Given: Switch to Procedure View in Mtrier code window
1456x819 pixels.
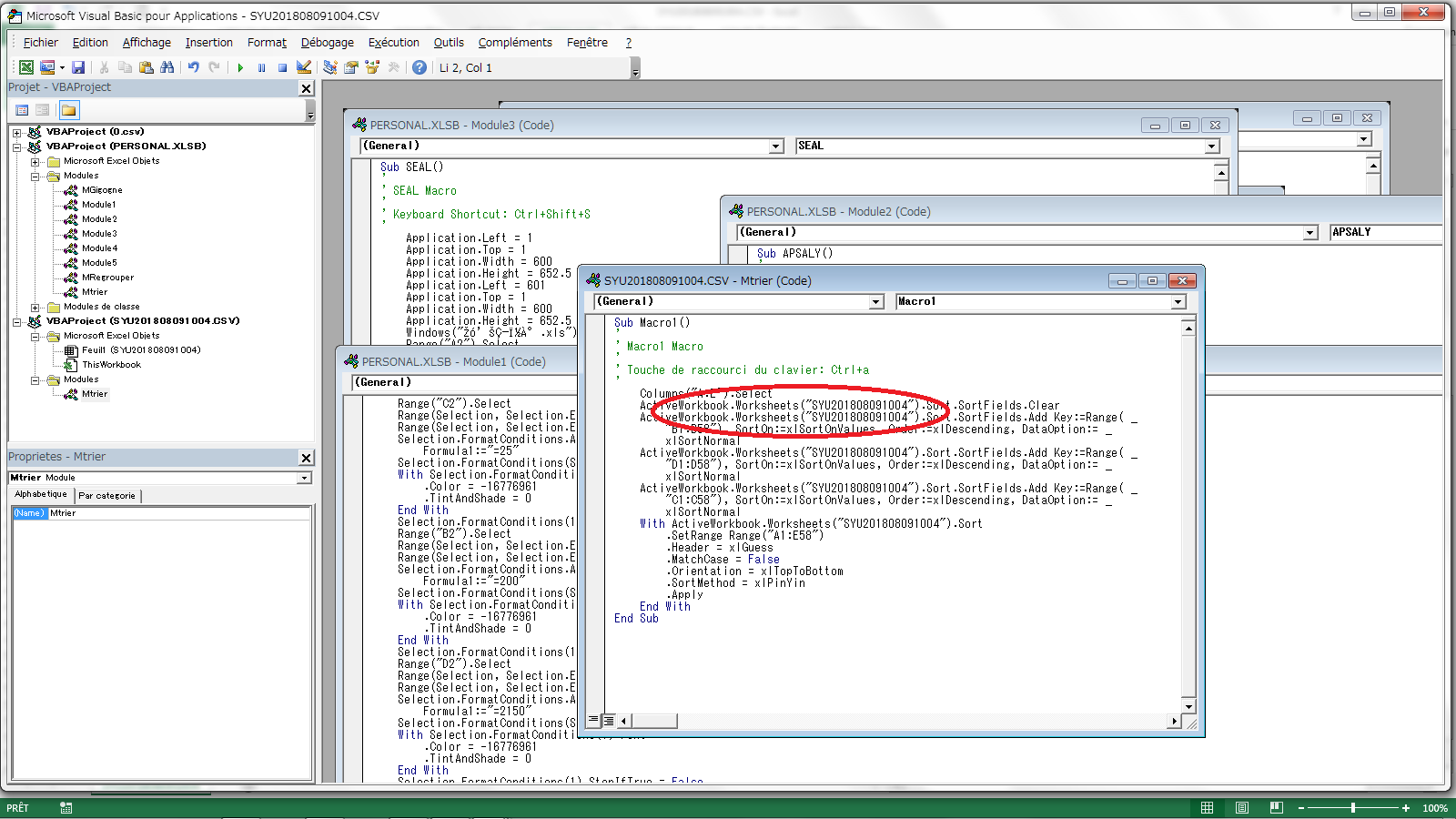Looking at the screenshot, I should click(x=593, y=721).
